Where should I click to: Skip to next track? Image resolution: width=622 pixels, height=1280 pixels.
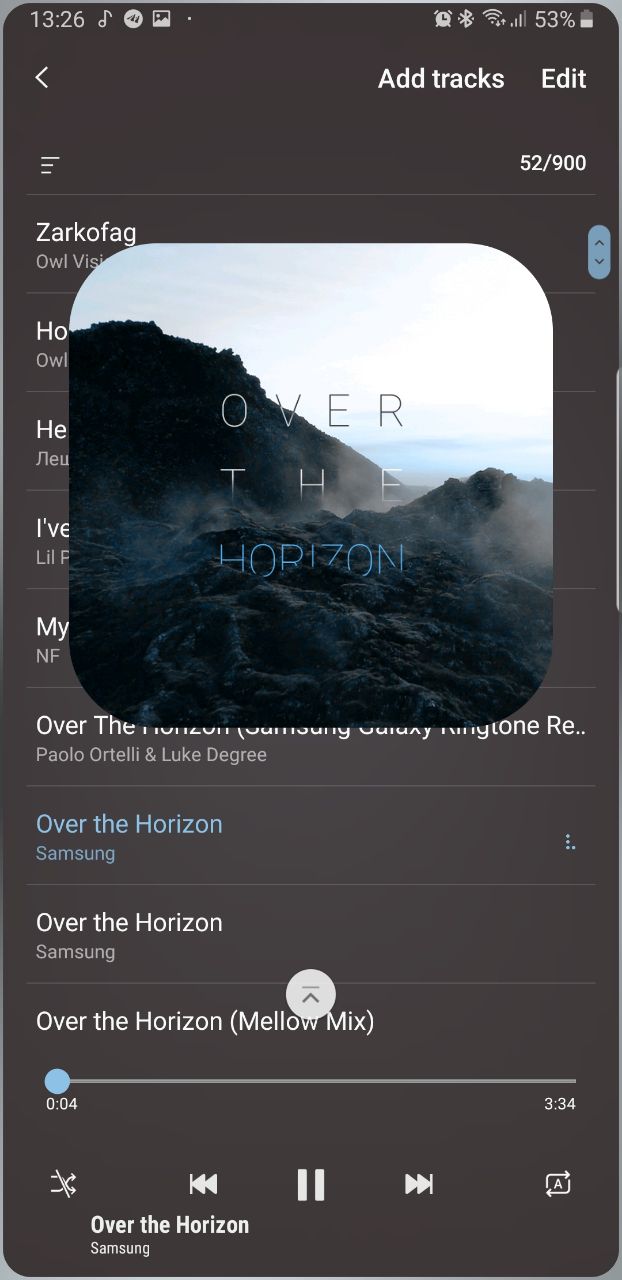419,1184
